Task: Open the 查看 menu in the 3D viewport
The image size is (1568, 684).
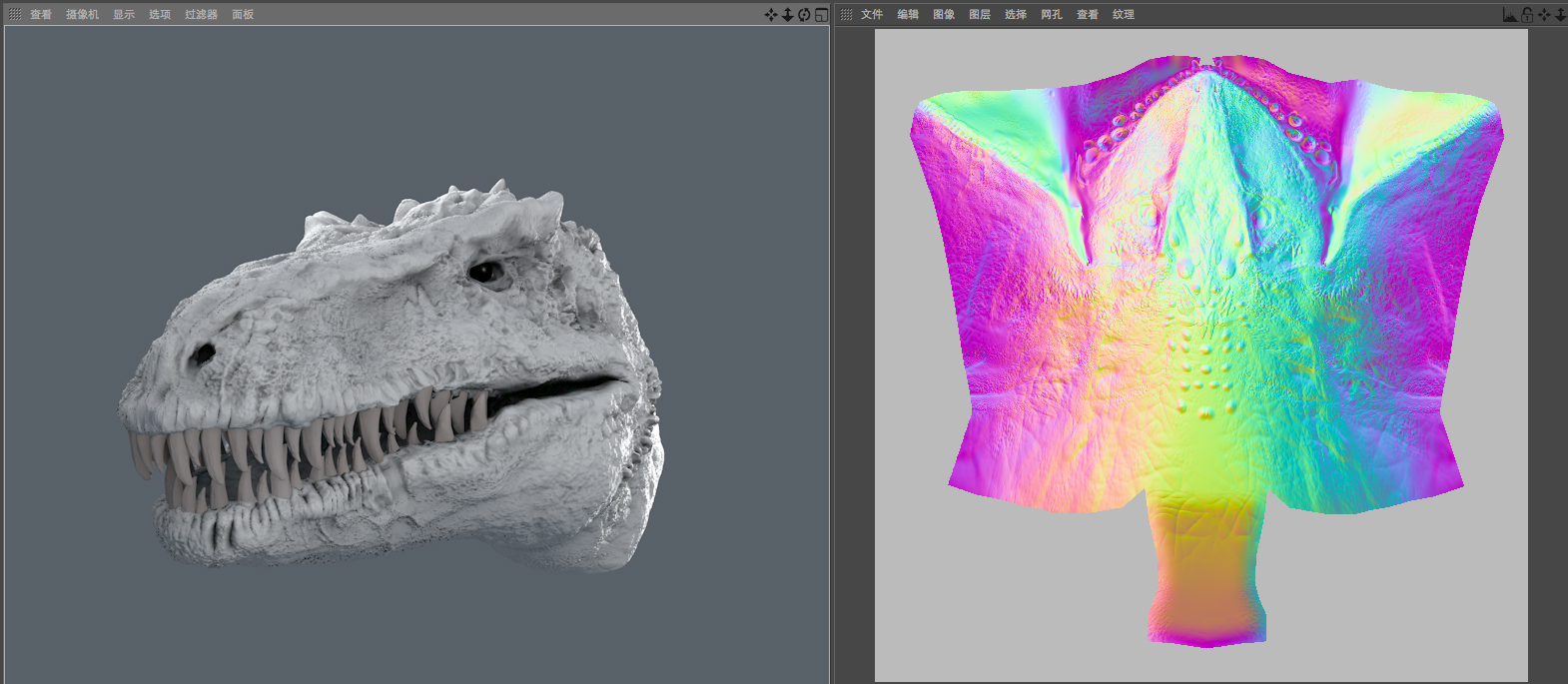Action: [41, 15]
